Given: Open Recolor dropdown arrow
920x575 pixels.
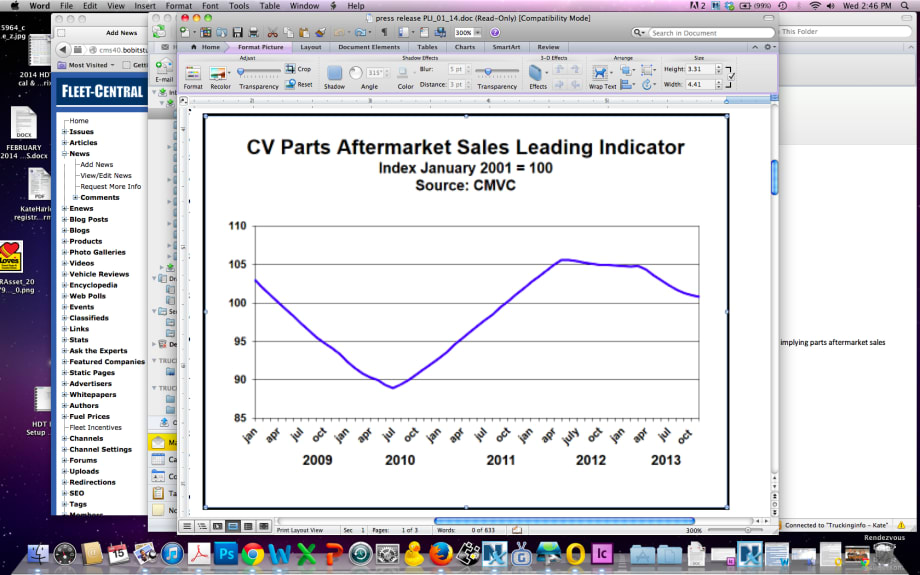Looking at the screenshot, I should [x=229, y=73].
